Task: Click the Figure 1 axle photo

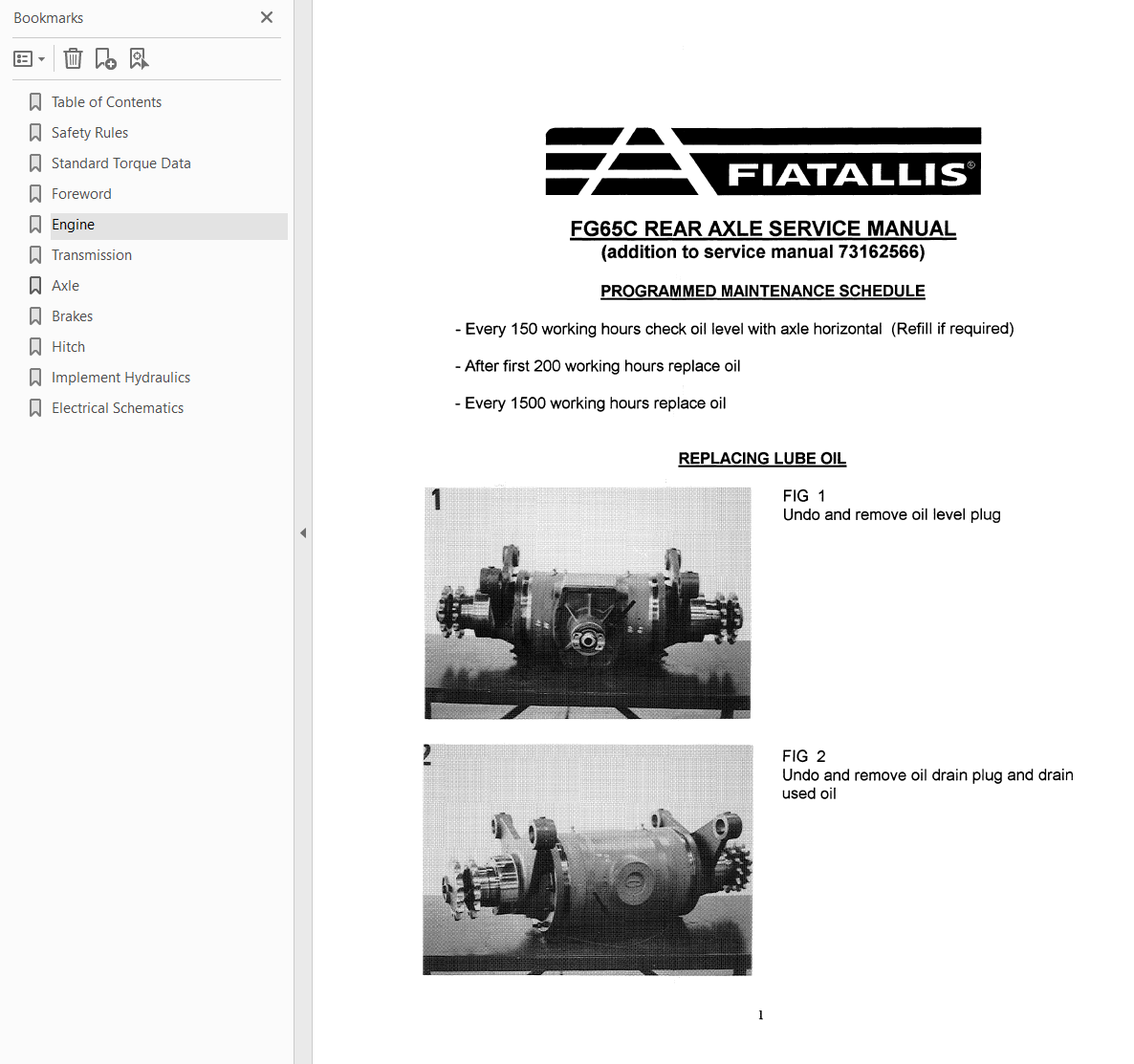Action: pos(587,602)
